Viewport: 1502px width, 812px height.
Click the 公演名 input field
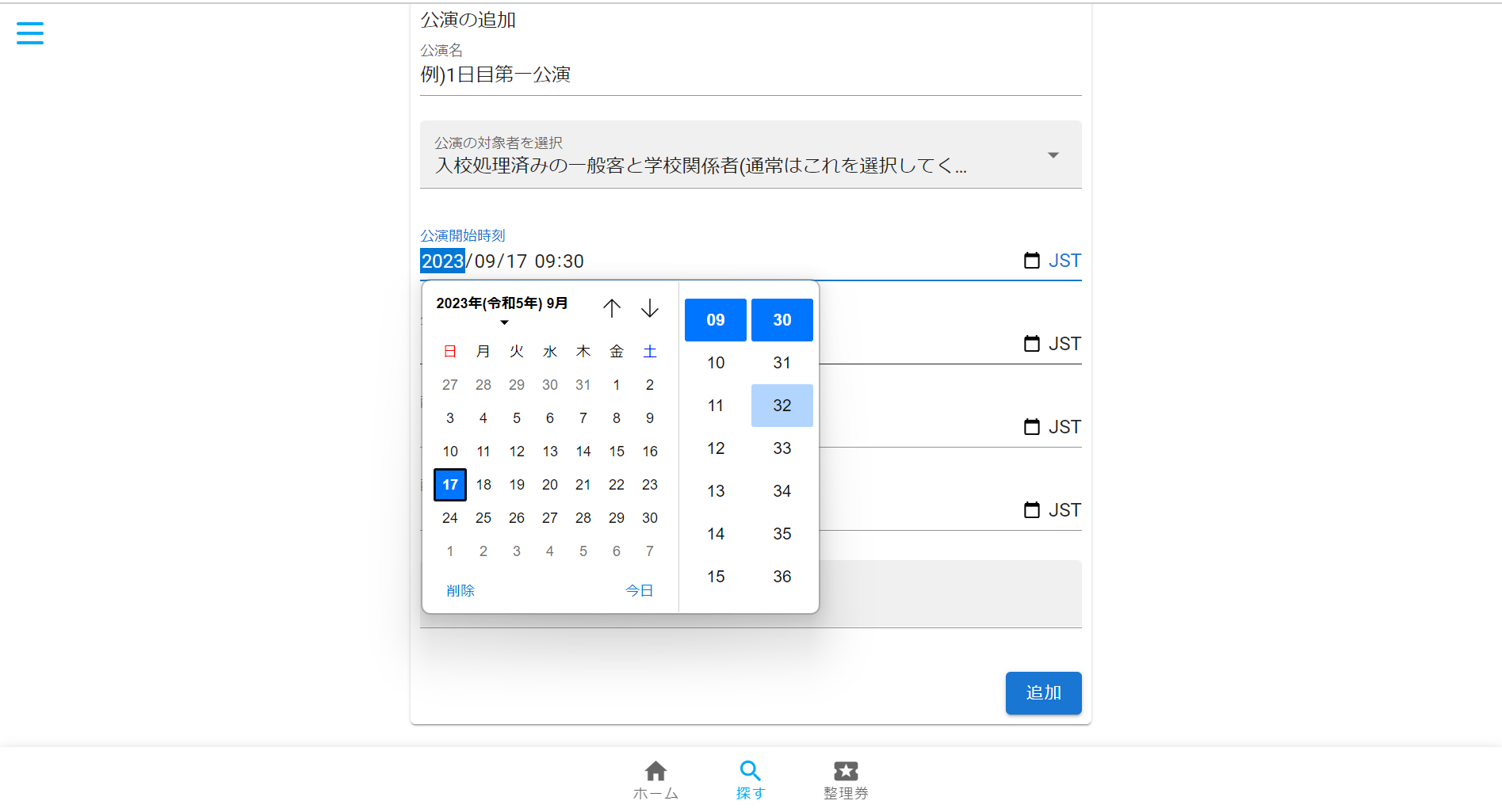pyautogui.click(x=751, y=74)
